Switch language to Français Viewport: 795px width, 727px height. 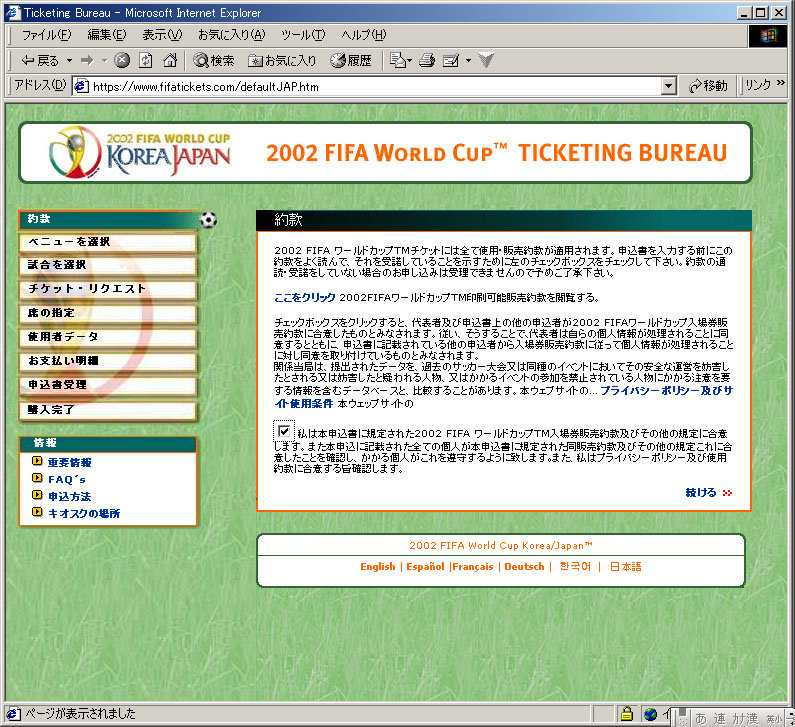pyautogui.click(x=473, y=567)
